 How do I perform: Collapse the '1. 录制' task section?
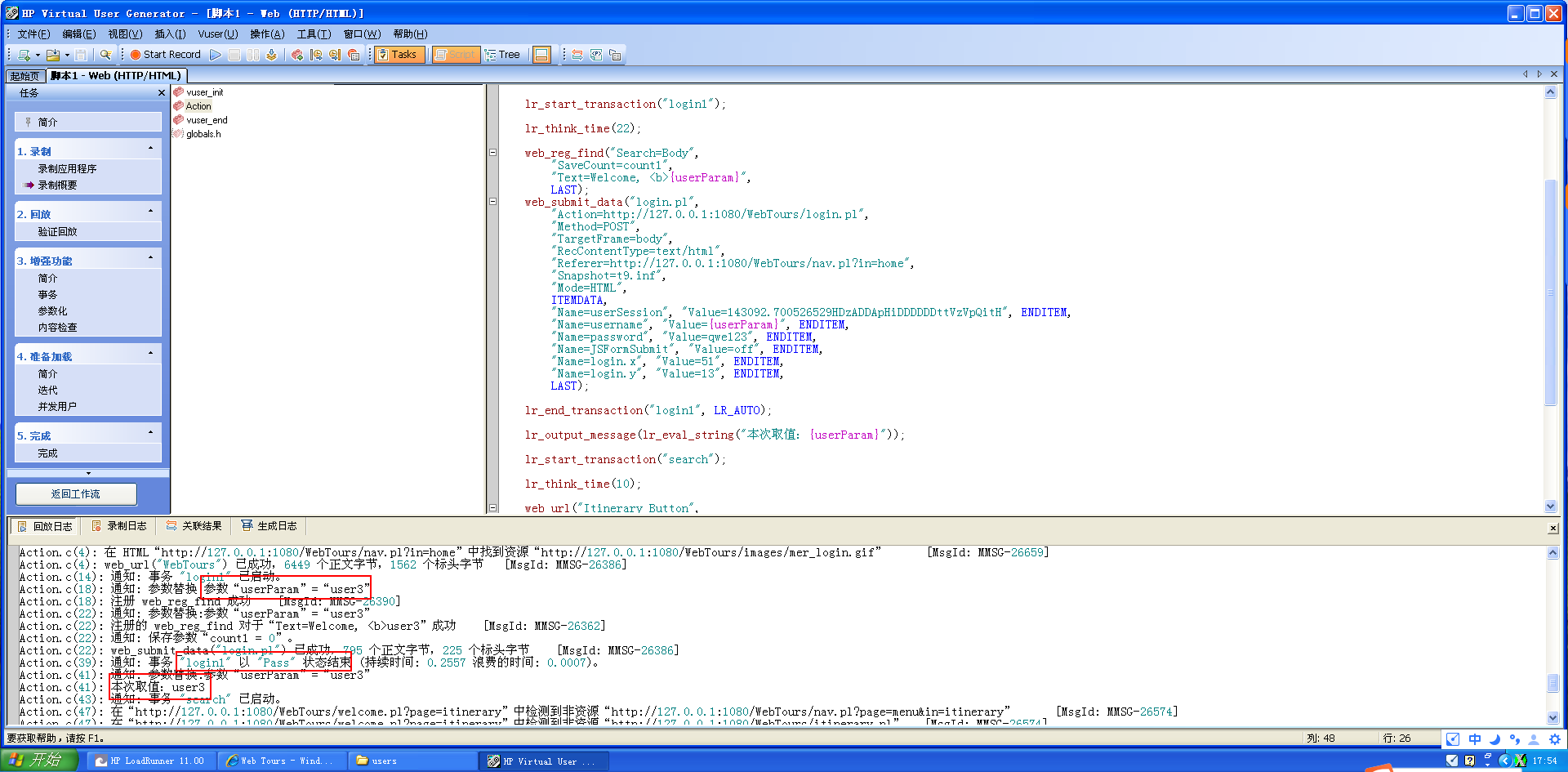pyautogui.click(x=150, y=149)
